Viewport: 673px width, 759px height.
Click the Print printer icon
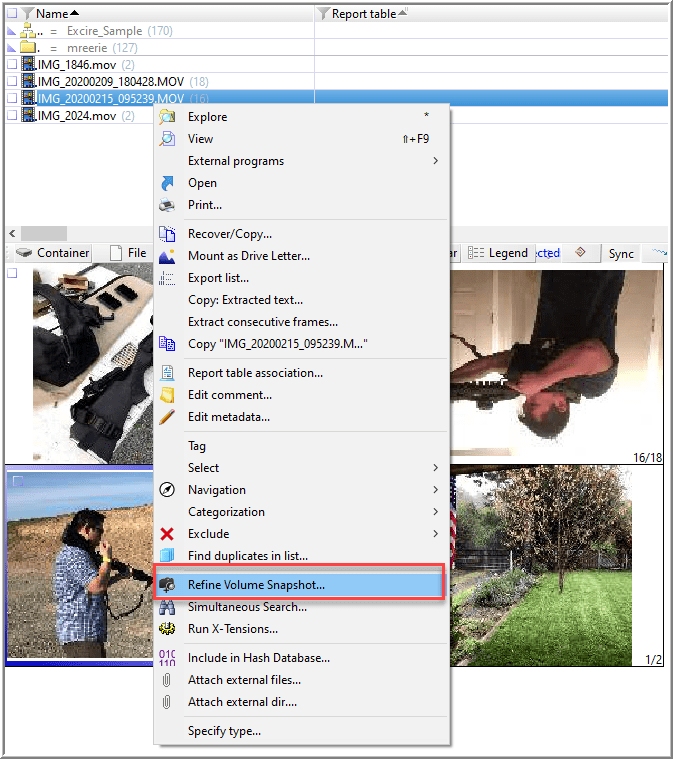pyautogui.click(x=167, y=205)
